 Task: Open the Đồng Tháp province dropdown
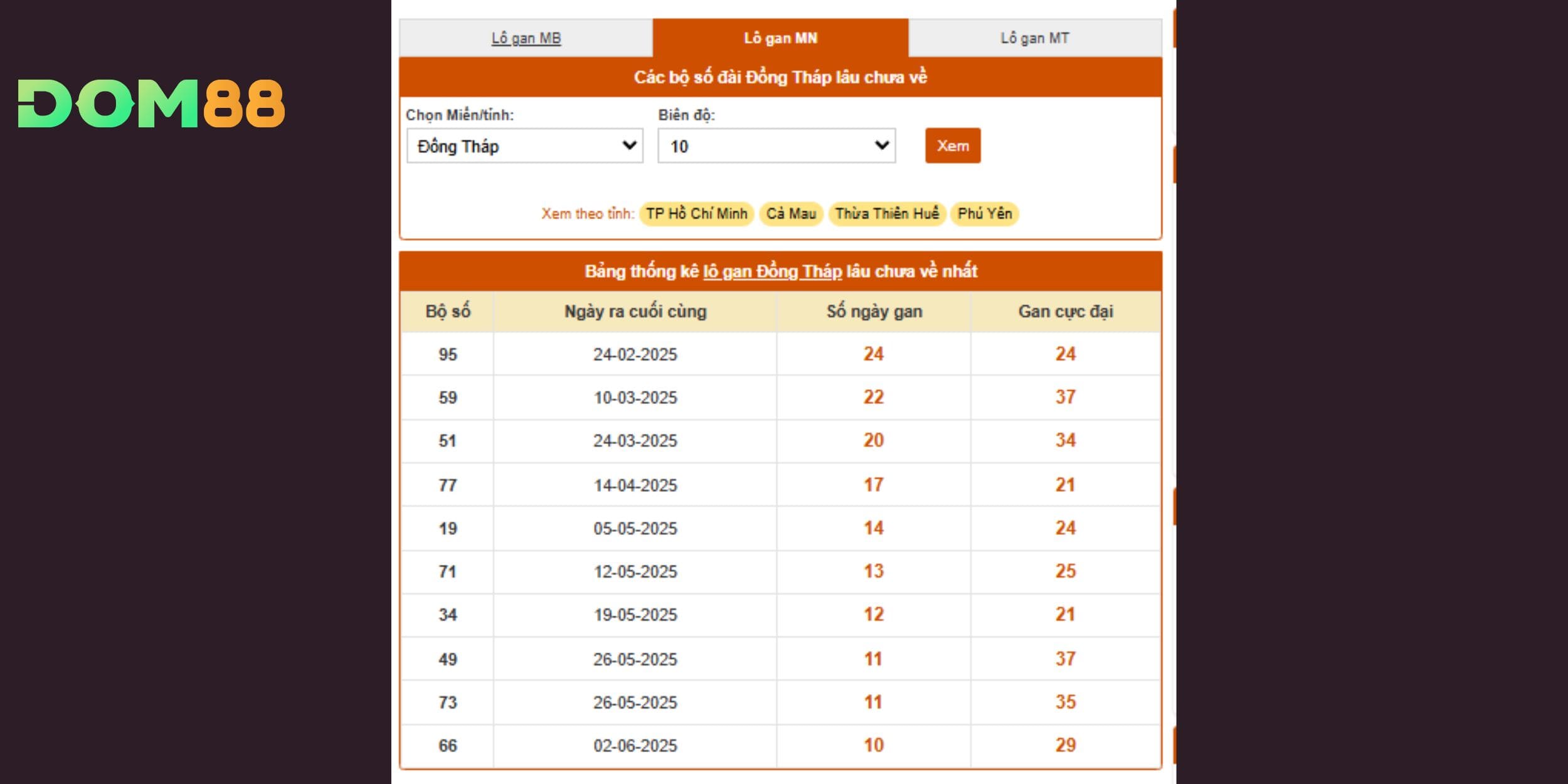525,146
